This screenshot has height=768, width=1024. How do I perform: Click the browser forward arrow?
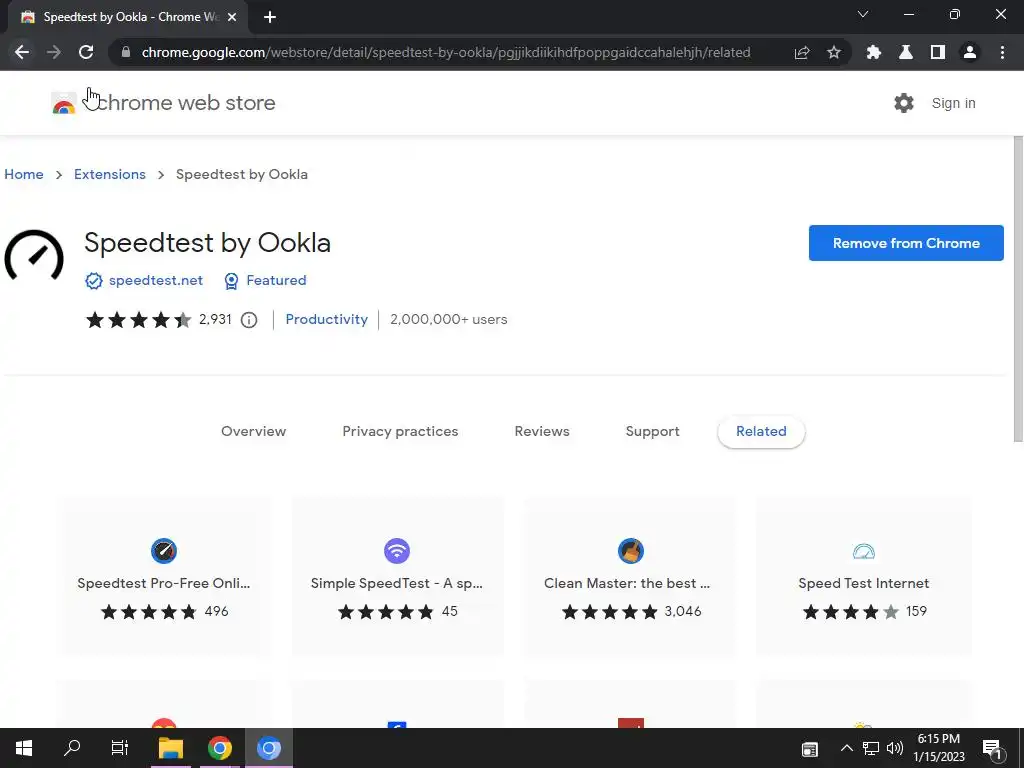[x=54, y=52]
